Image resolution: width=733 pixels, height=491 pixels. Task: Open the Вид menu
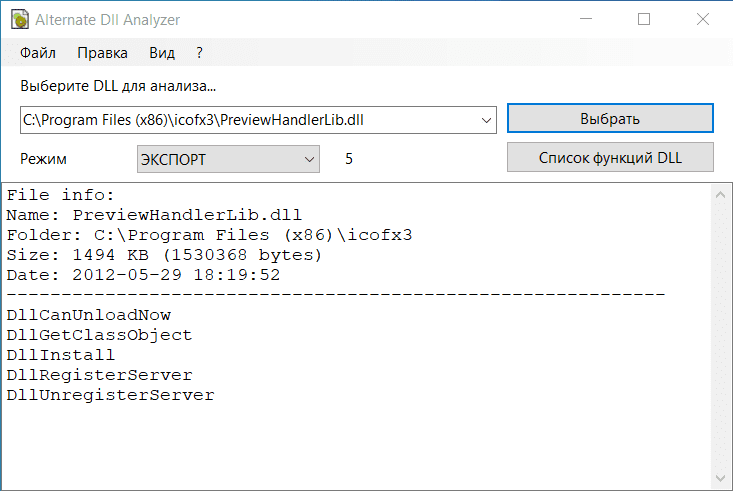(162, 52)
